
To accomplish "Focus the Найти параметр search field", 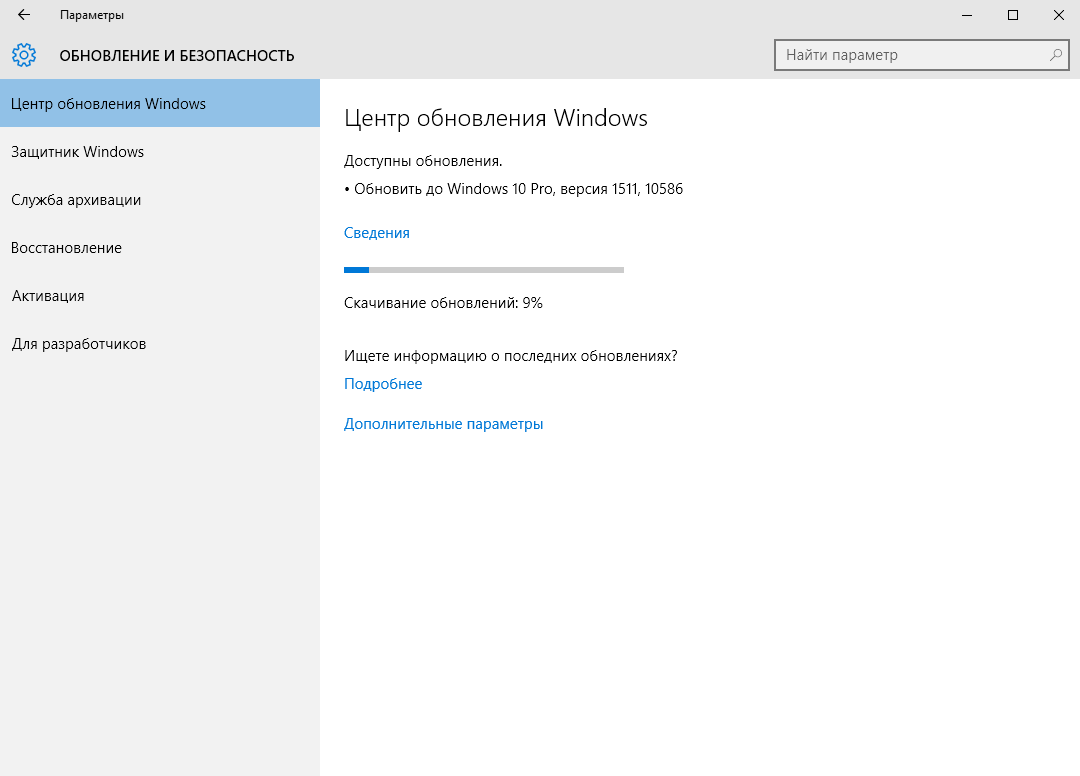I will (922, 55).
